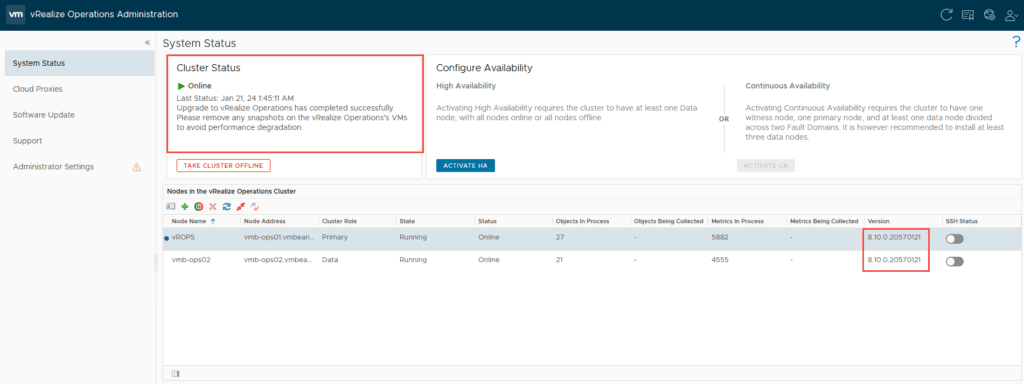Toggle SSH status for the vmb-ops02 node
The image size is (1024, 384).
pyautogui.click(x=954, y=261)
